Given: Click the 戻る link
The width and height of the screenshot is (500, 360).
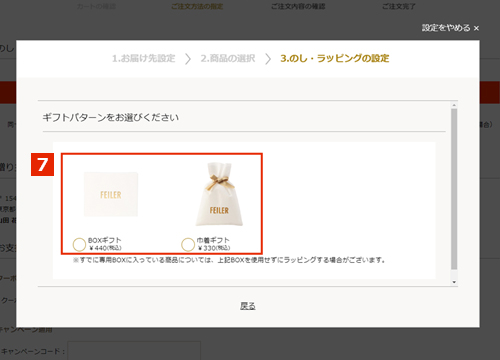Looking at the screenshot, I should pyautogui.click(x=248, y=306).
